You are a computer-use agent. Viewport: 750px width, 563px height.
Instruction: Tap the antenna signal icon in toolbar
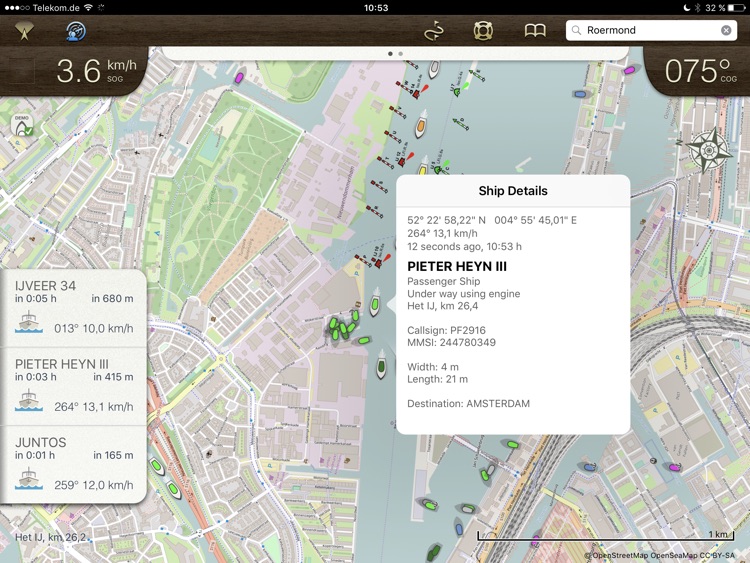click(x=24, y=31)
